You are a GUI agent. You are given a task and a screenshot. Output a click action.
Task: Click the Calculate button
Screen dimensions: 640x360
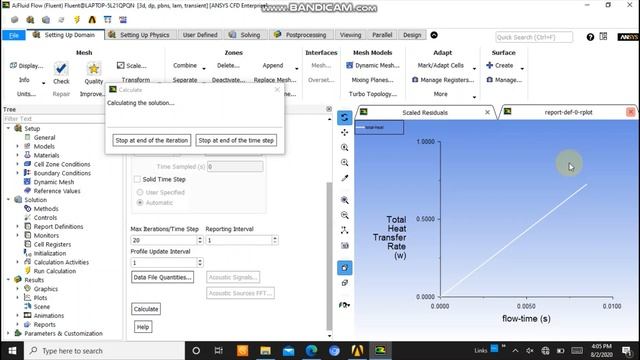click(x=146, y=309)
